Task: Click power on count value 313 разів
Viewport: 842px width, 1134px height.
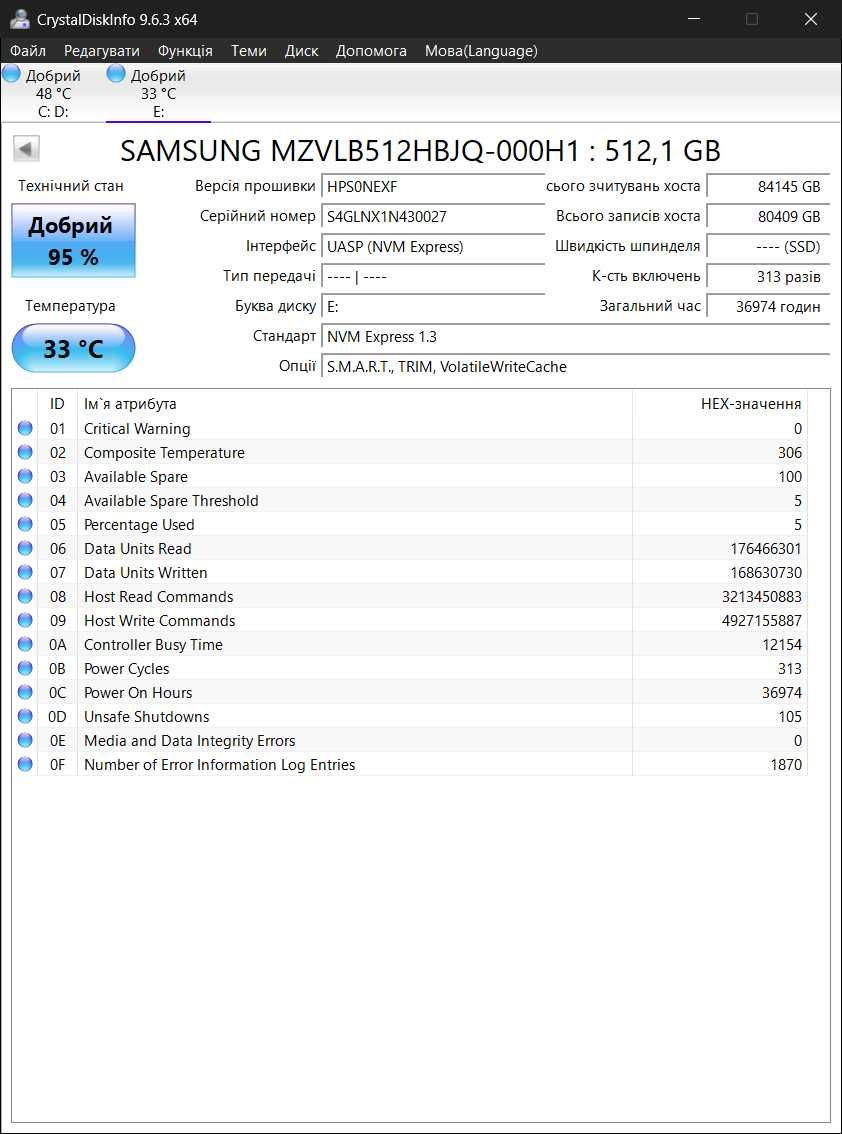Action: (x=767, y=276)
